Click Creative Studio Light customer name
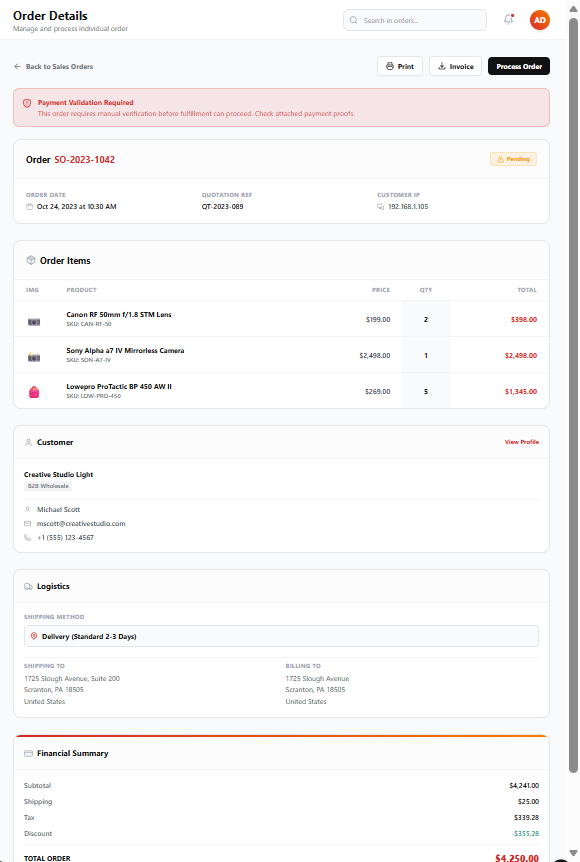Image resolution: width=580 pixels, height=862 pixels. click(x=58, y=474)
